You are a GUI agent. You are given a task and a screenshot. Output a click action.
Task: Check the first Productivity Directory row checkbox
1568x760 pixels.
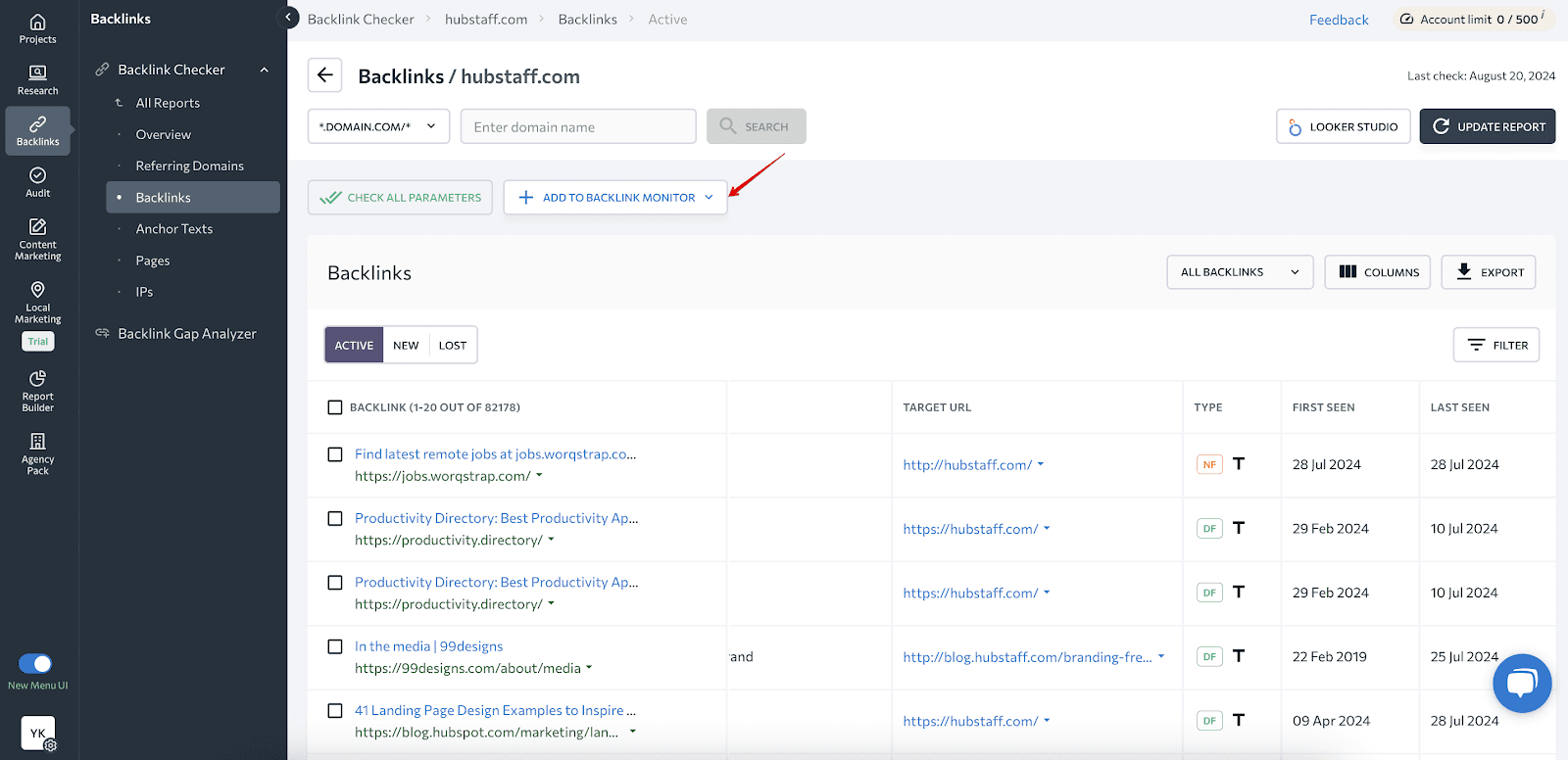(335, 518)
